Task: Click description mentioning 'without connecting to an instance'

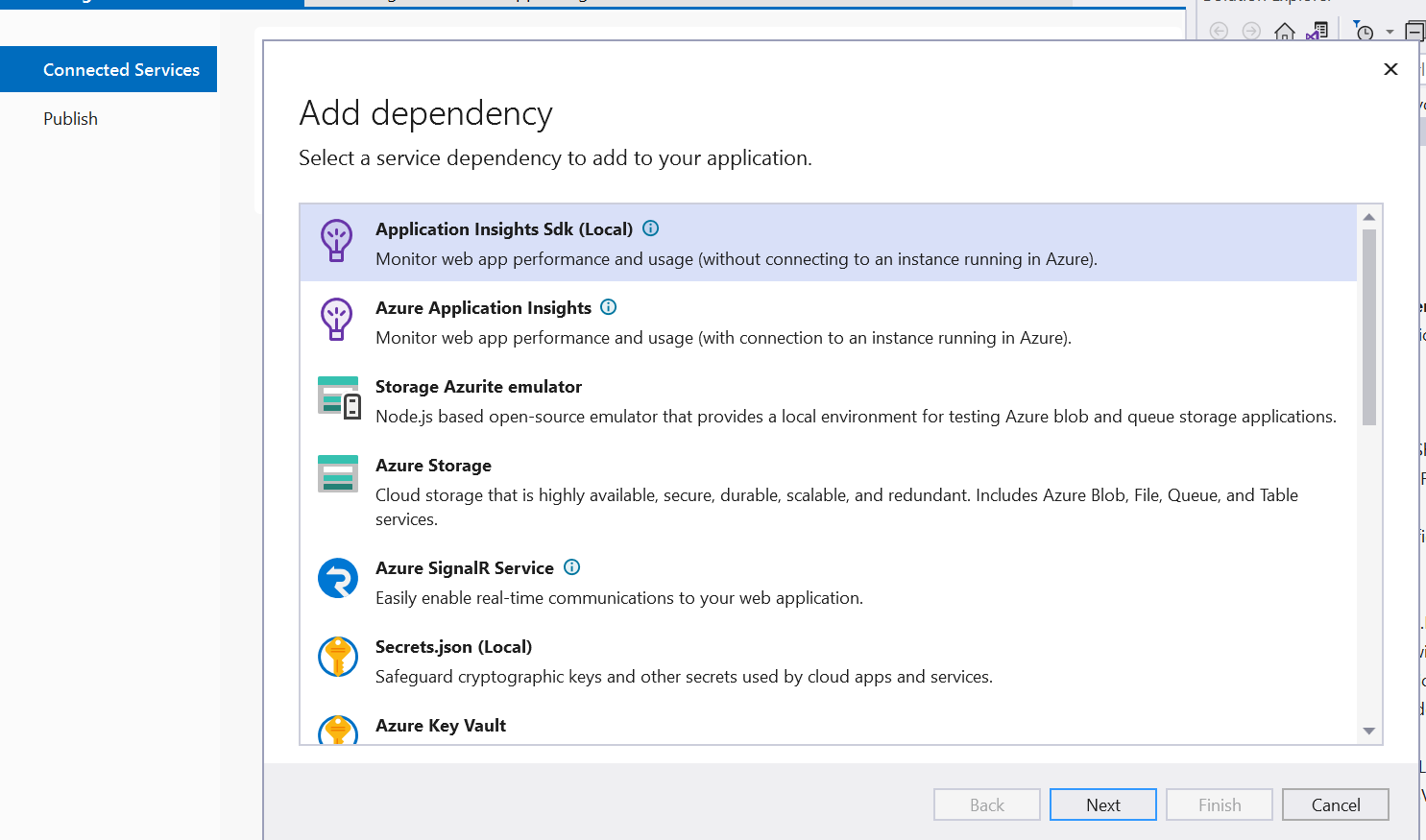Action: point(737,258)
